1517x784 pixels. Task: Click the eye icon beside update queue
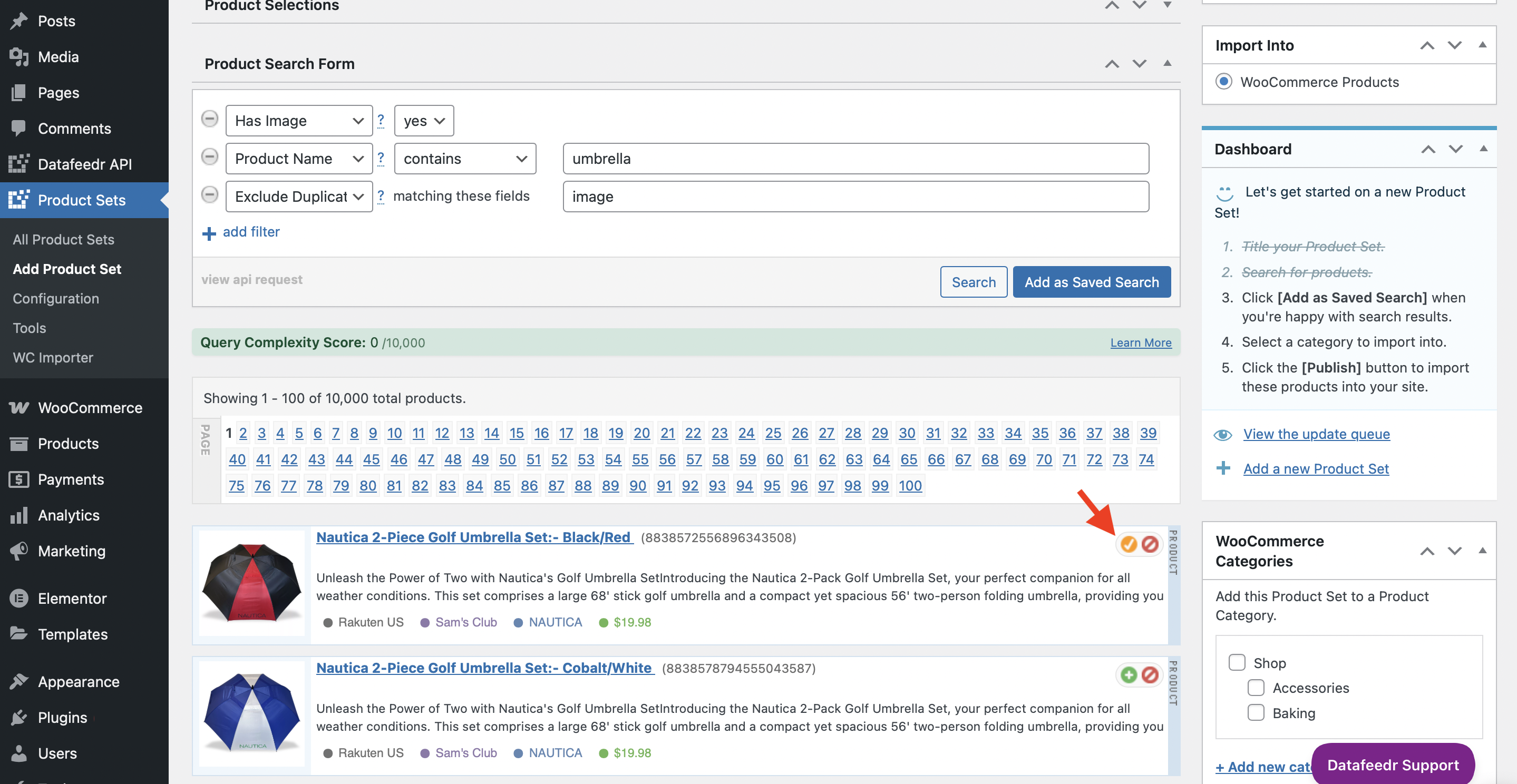click(1223, 434)
